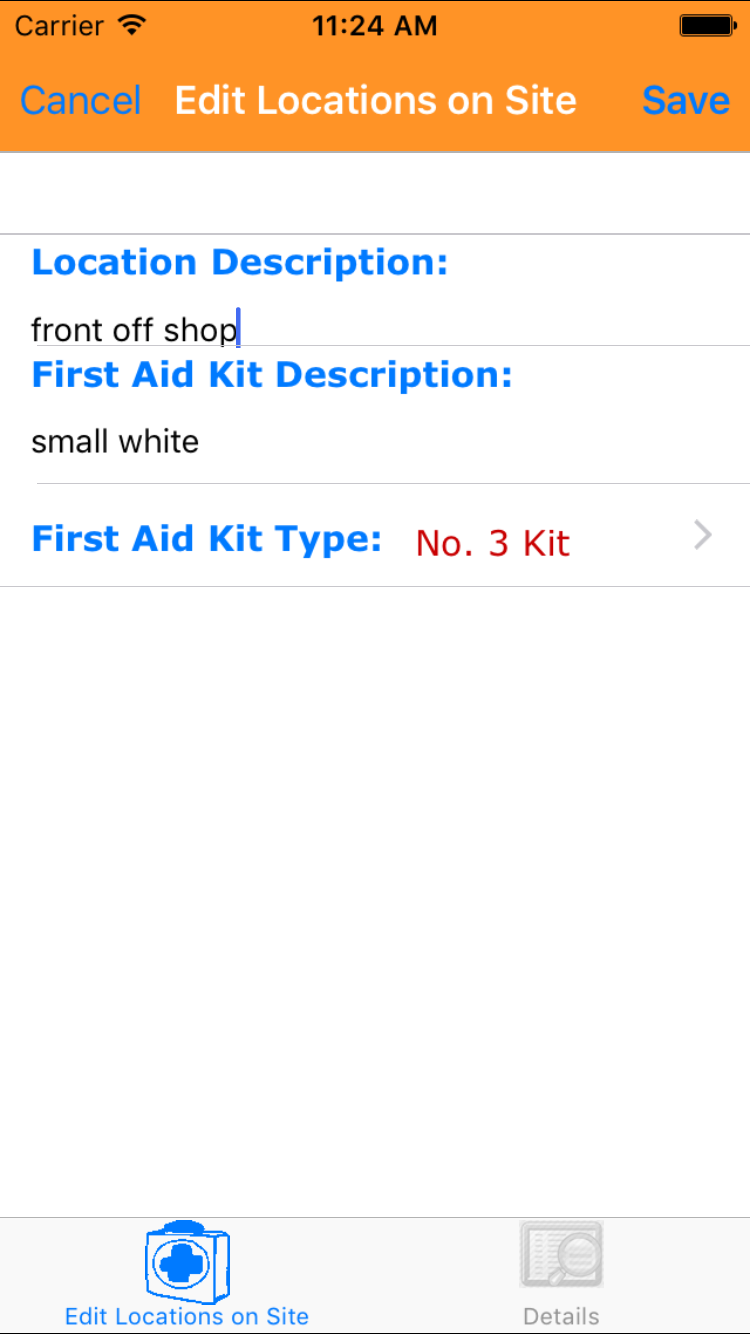Switch to the Details tab label
Image resolution: width=750 pixels, height=1334 pixels.
(x=561, y=1316)
